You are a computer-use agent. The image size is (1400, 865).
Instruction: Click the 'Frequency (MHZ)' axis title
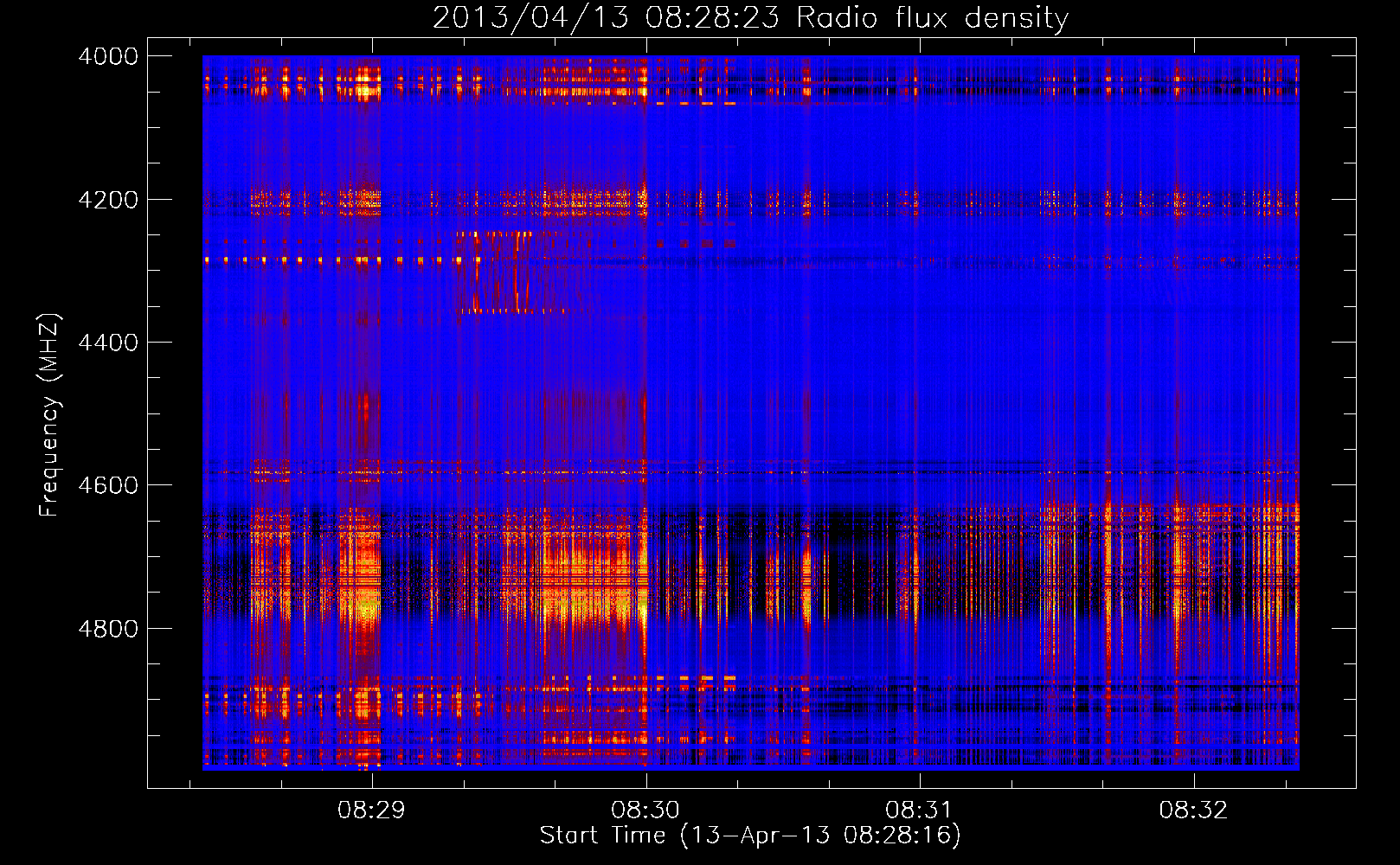(50, 415)
